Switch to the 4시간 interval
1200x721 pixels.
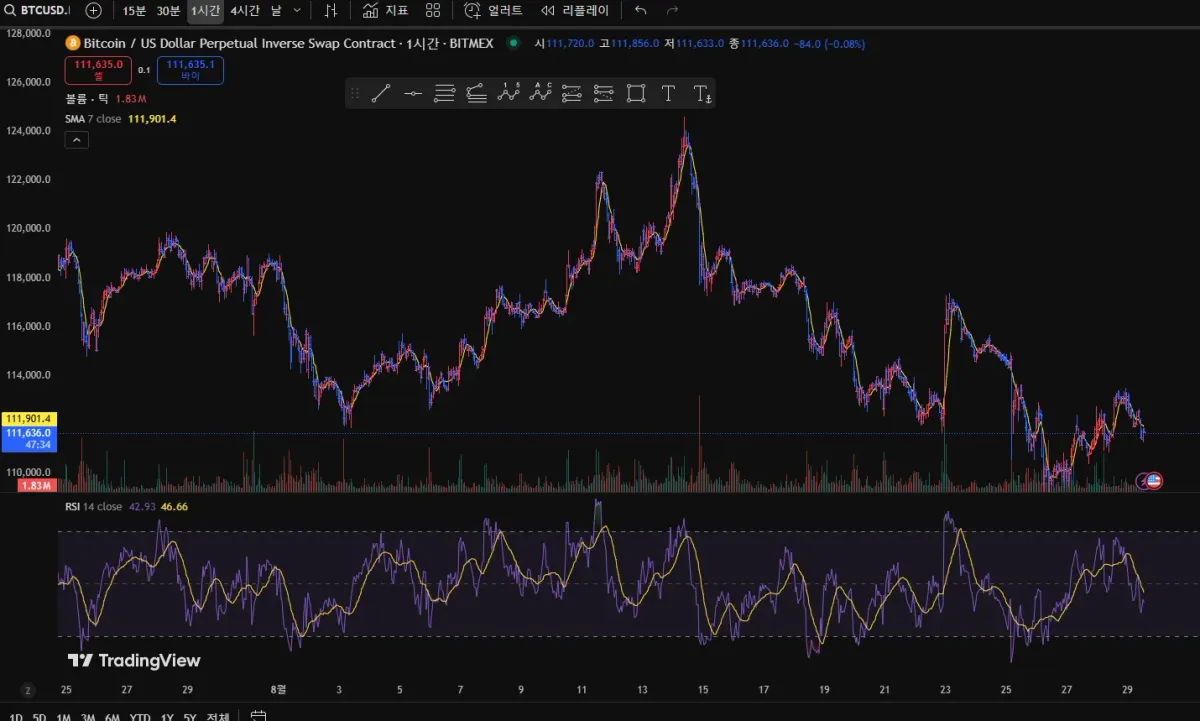pos(244,11)
